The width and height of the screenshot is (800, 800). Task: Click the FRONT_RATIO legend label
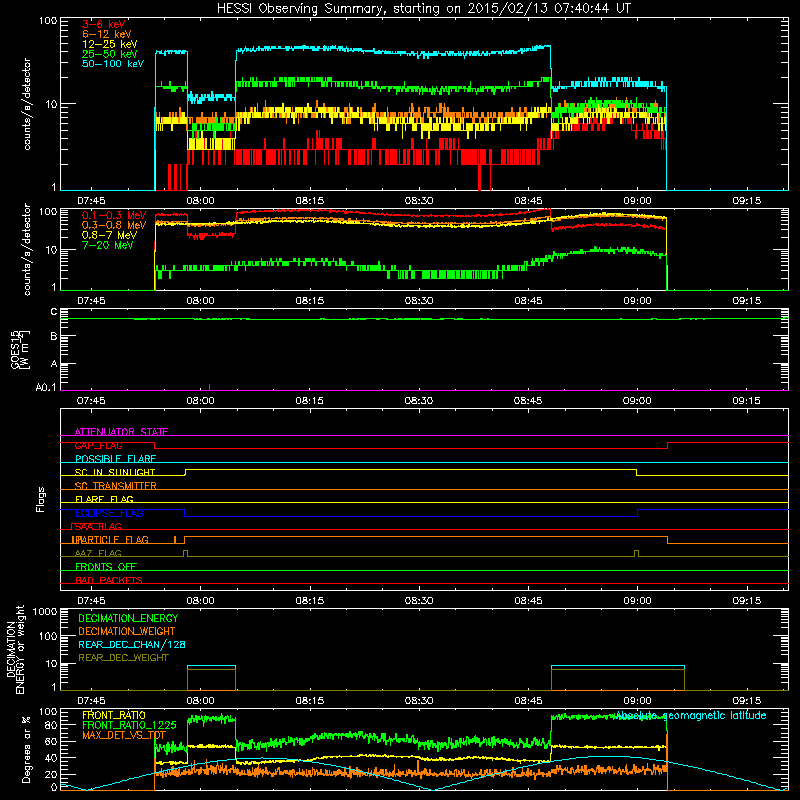pos(114,716)
